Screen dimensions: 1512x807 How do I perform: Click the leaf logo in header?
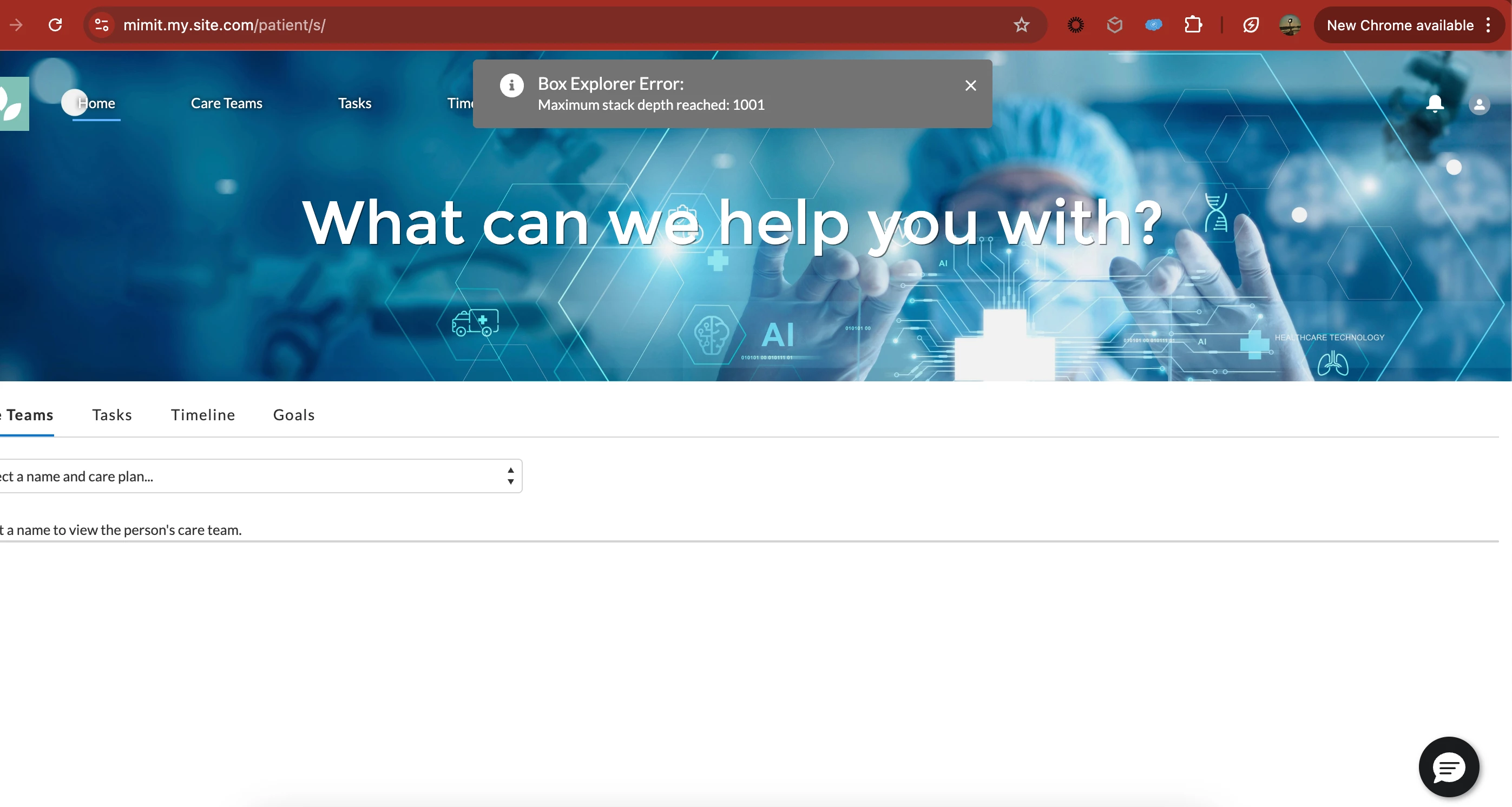pos(13,104)
